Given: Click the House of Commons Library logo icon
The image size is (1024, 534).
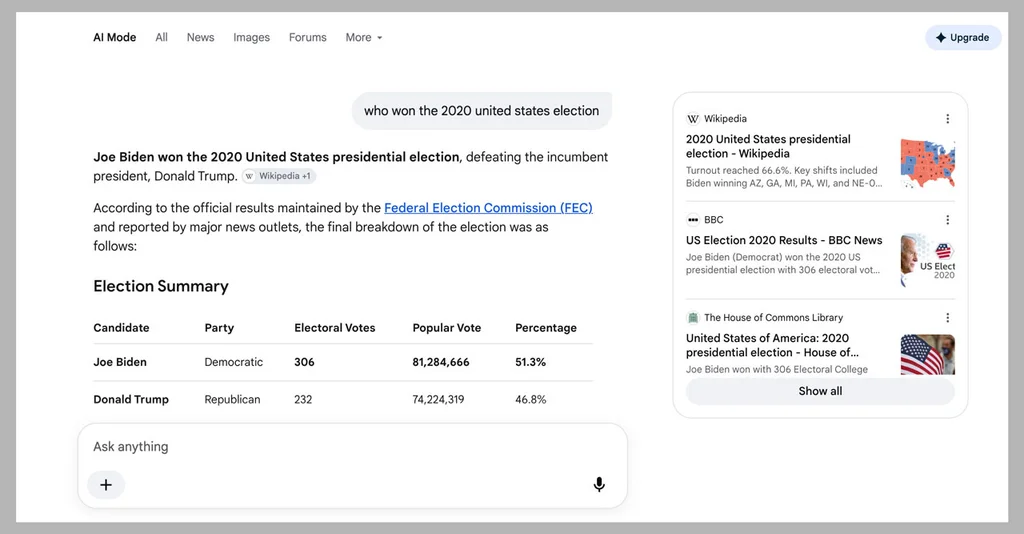Looking at the screenshot, I should 693,318.
